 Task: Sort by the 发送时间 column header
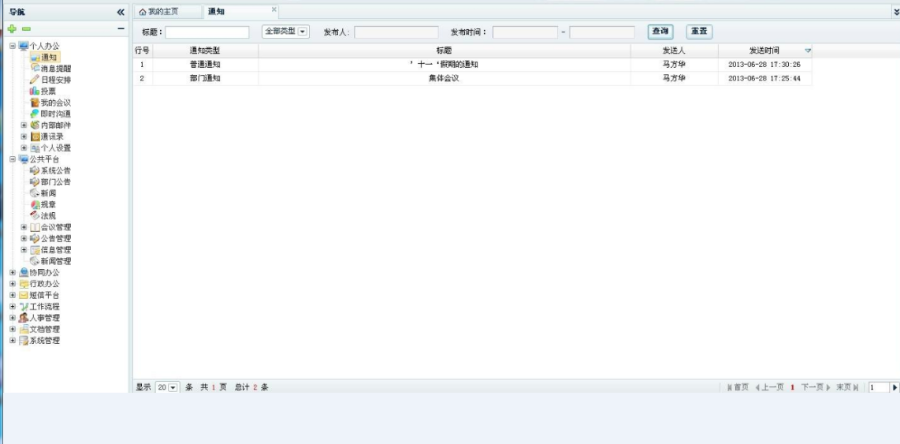[765, 50]
